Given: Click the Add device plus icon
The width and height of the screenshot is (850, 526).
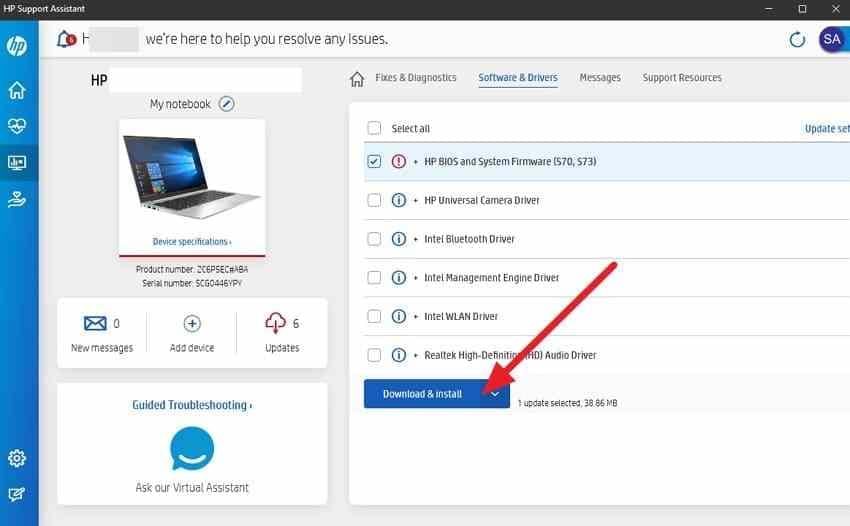Looking at the screenshot, I should point(192,323).
